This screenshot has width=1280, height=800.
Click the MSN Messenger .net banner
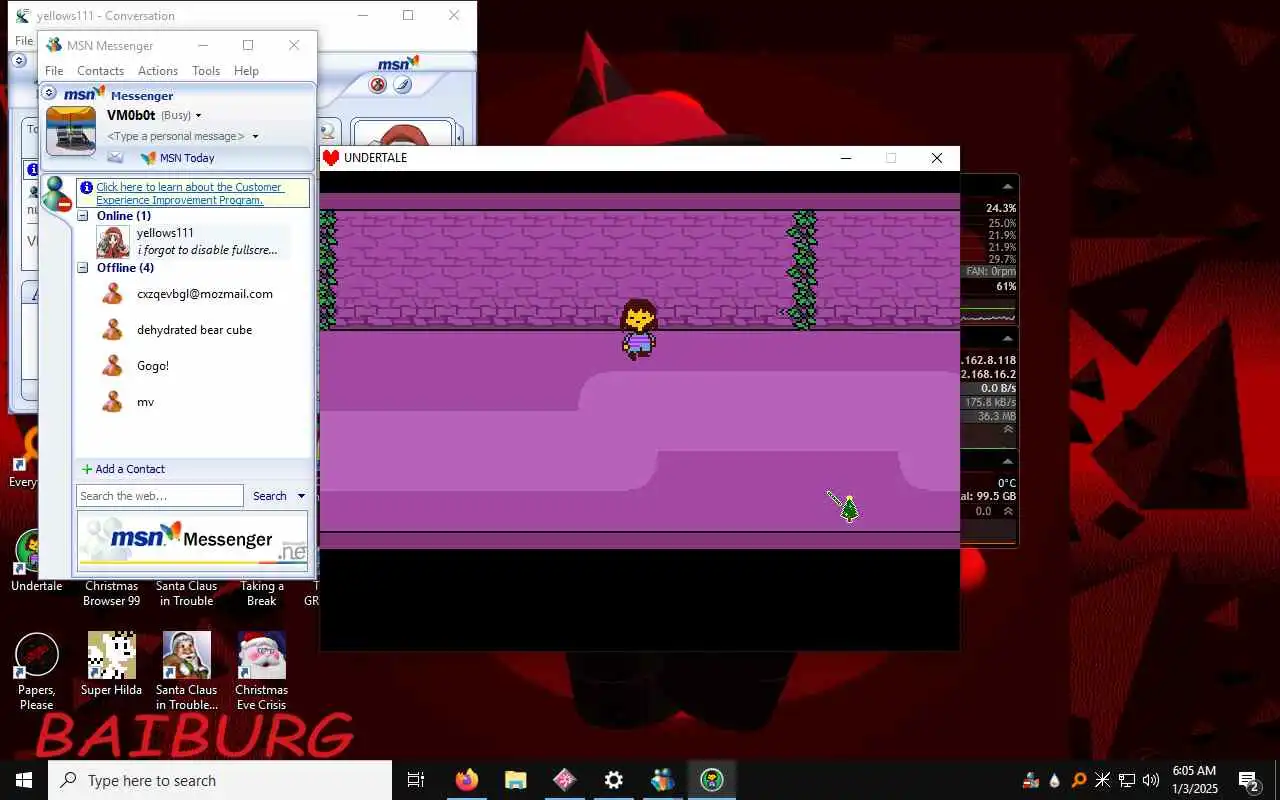(193, 541)
